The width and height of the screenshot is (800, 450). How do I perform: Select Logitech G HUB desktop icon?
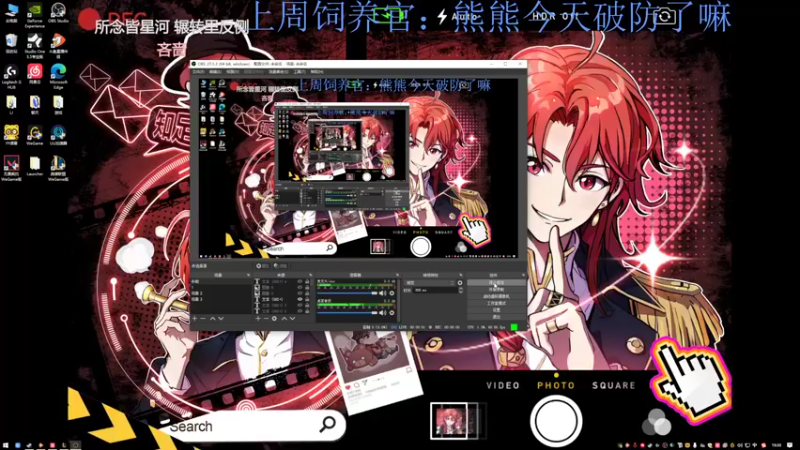pyautogui.click(x=11, y=76)
